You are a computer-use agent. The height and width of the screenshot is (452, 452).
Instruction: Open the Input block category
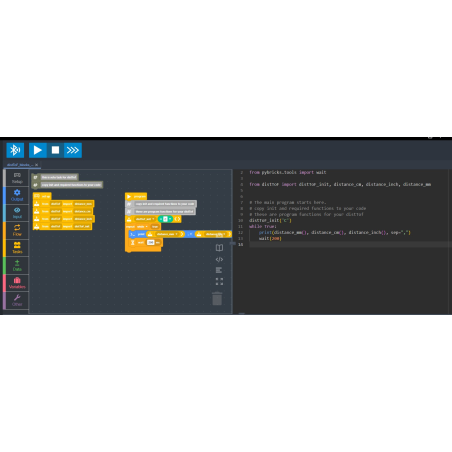[17, 213]
